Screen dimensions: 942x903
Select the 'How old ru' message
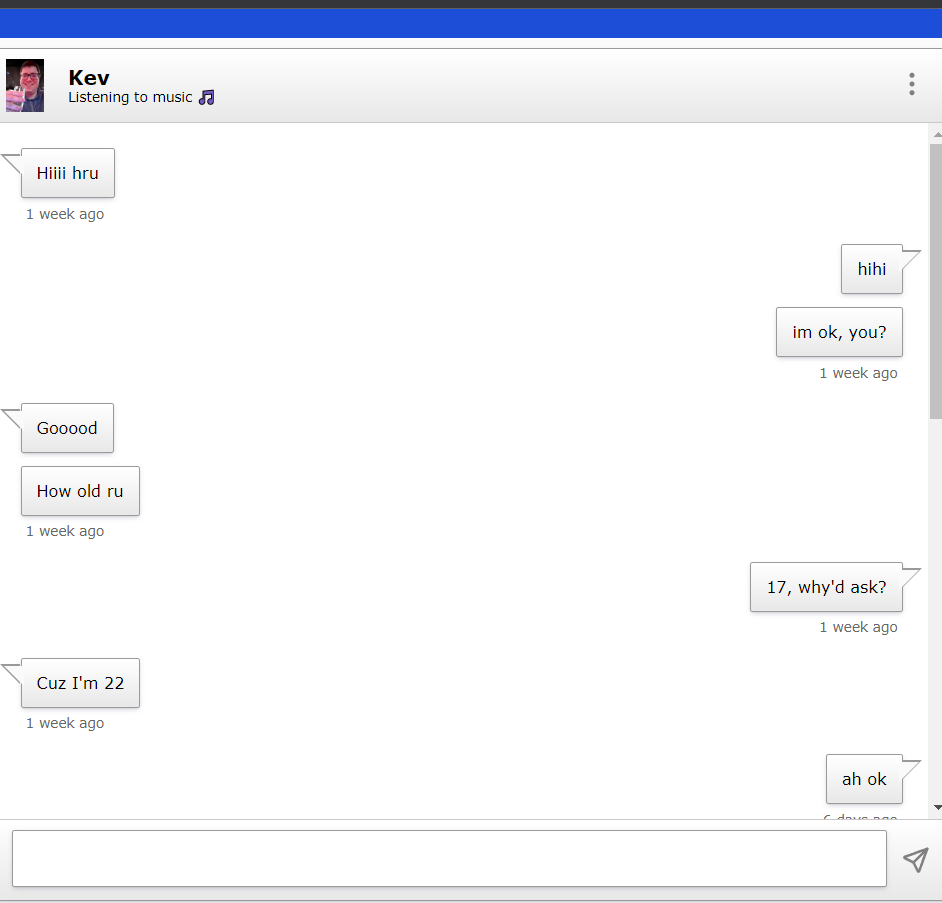point(81,491)
